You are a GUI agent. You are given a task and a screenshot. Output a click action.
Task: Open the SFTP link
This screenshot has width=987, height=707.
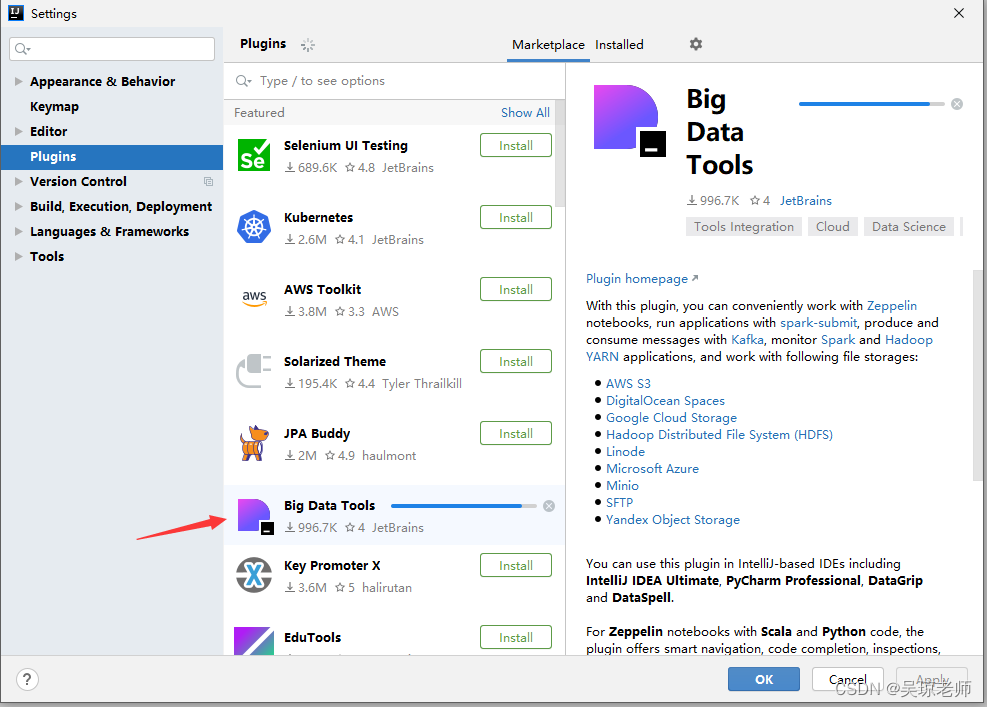(x=619, y=502)
